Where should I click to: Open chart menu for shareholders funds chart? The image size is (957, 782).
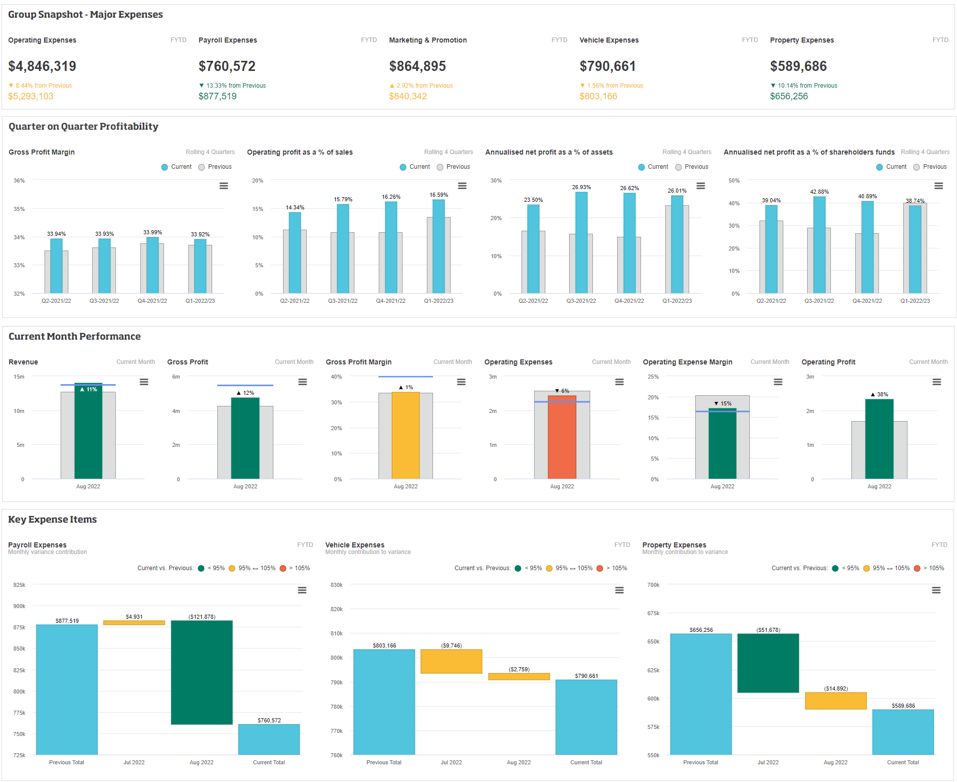939,186
